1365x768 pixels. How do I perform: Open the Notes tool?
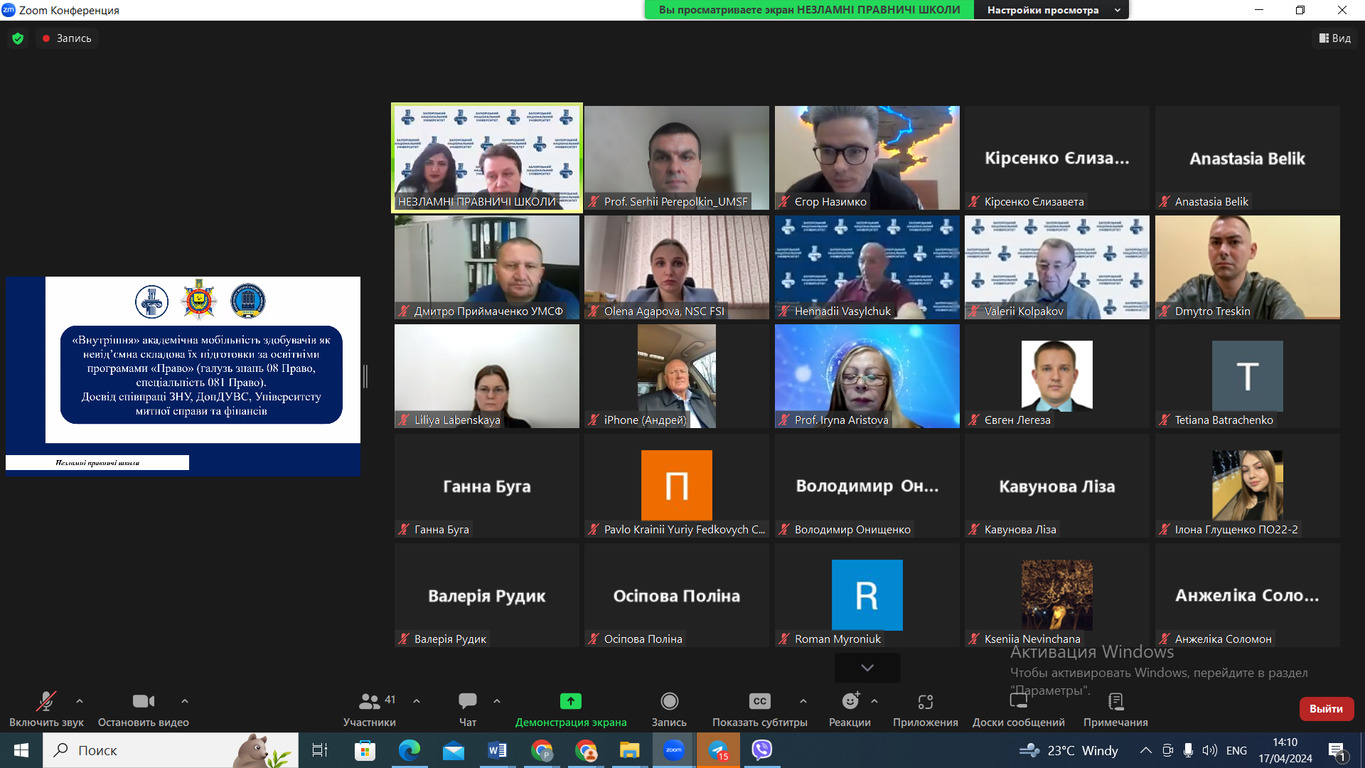pos(1115,709)
